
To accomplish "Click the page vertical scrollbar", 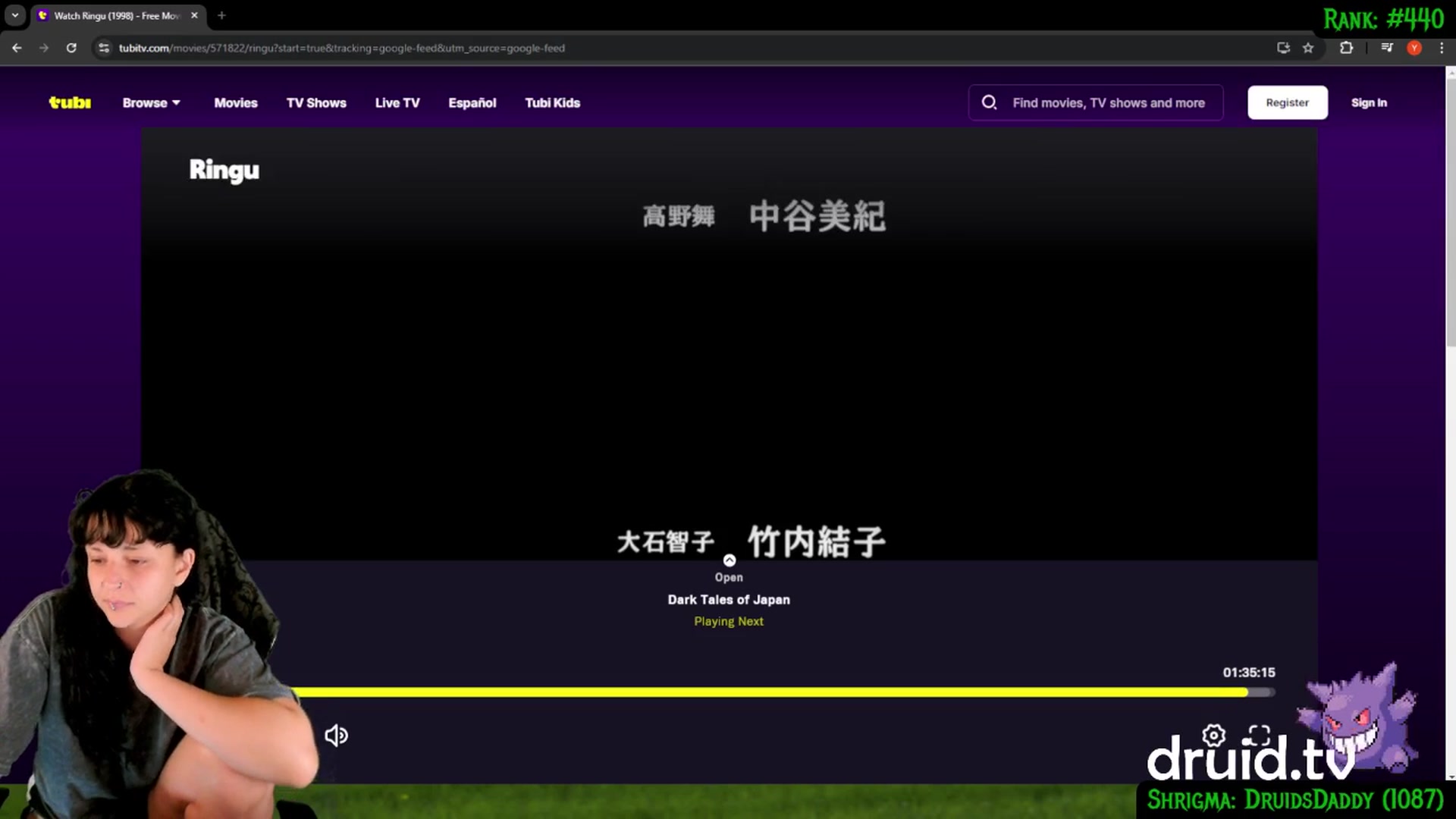I will coord(1451,212).
